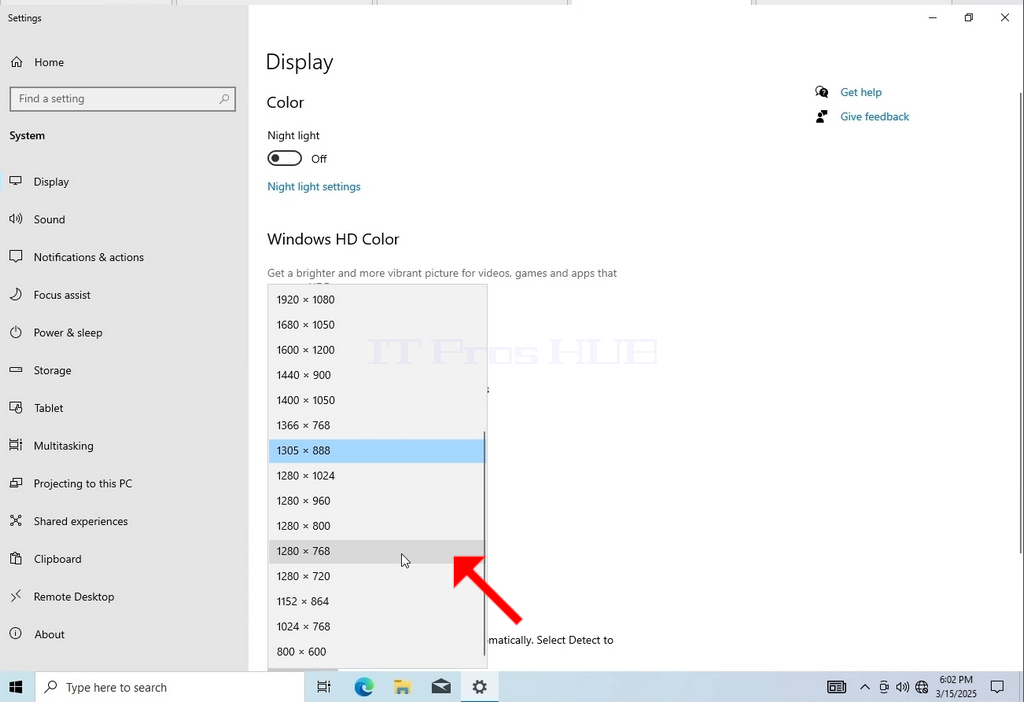This screenshot has height=702, width=1024.
Task: Click the Clipboard sidebar icon
Action: [x=16, y=559]
